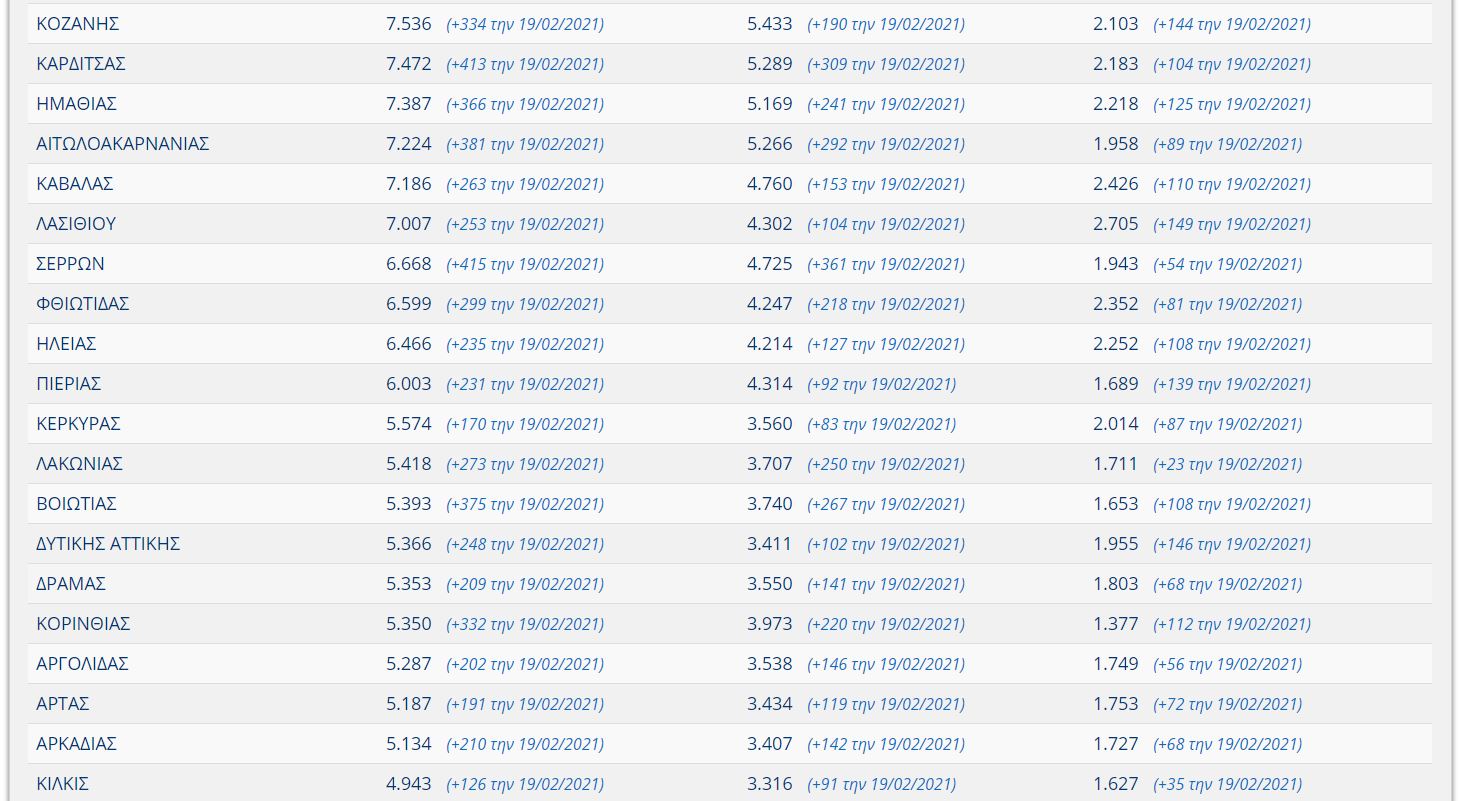Click the ΚΕΡΚΥΡΑΣ region name
This screenshot has height=801, width=1460.
[x=78, y=424]
